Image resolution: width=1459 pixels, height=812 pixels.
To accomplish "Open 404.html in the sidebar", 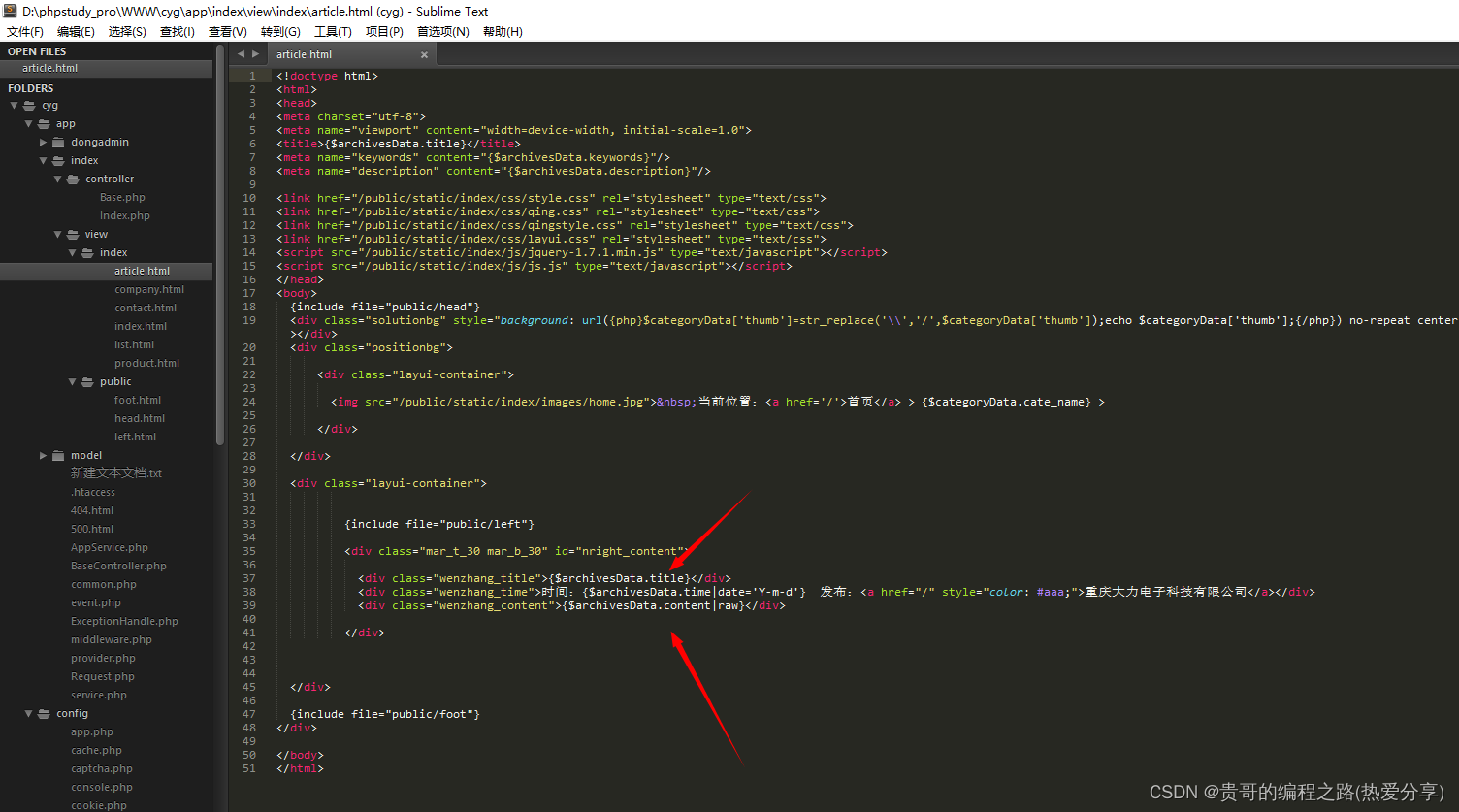I will (92, 510).
